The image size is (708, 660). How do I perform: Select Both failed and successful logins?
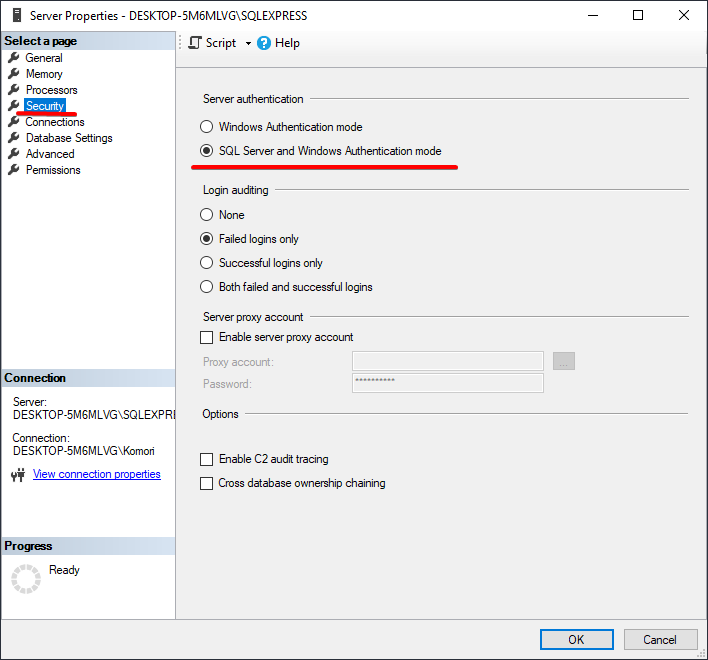coord(207,287)
